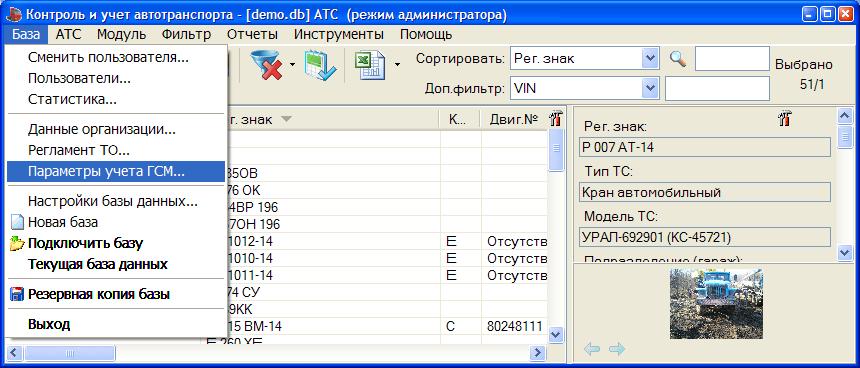Image resolution: width=860 pixels, height=368 pixels.
Task: Click details panel scrollbar up arrow
Action: tap(844, 115)
